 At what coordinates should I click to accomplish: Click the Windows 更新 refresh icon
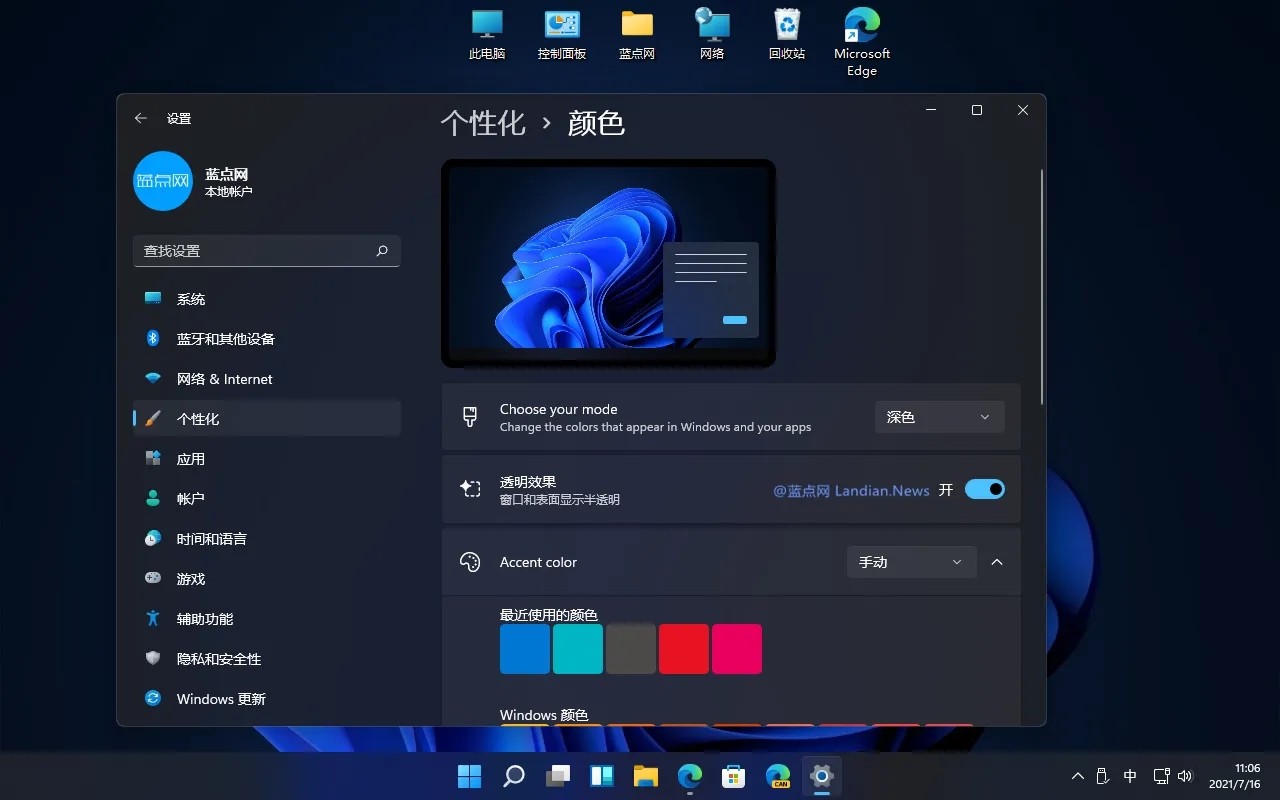[x=153, y=699]
